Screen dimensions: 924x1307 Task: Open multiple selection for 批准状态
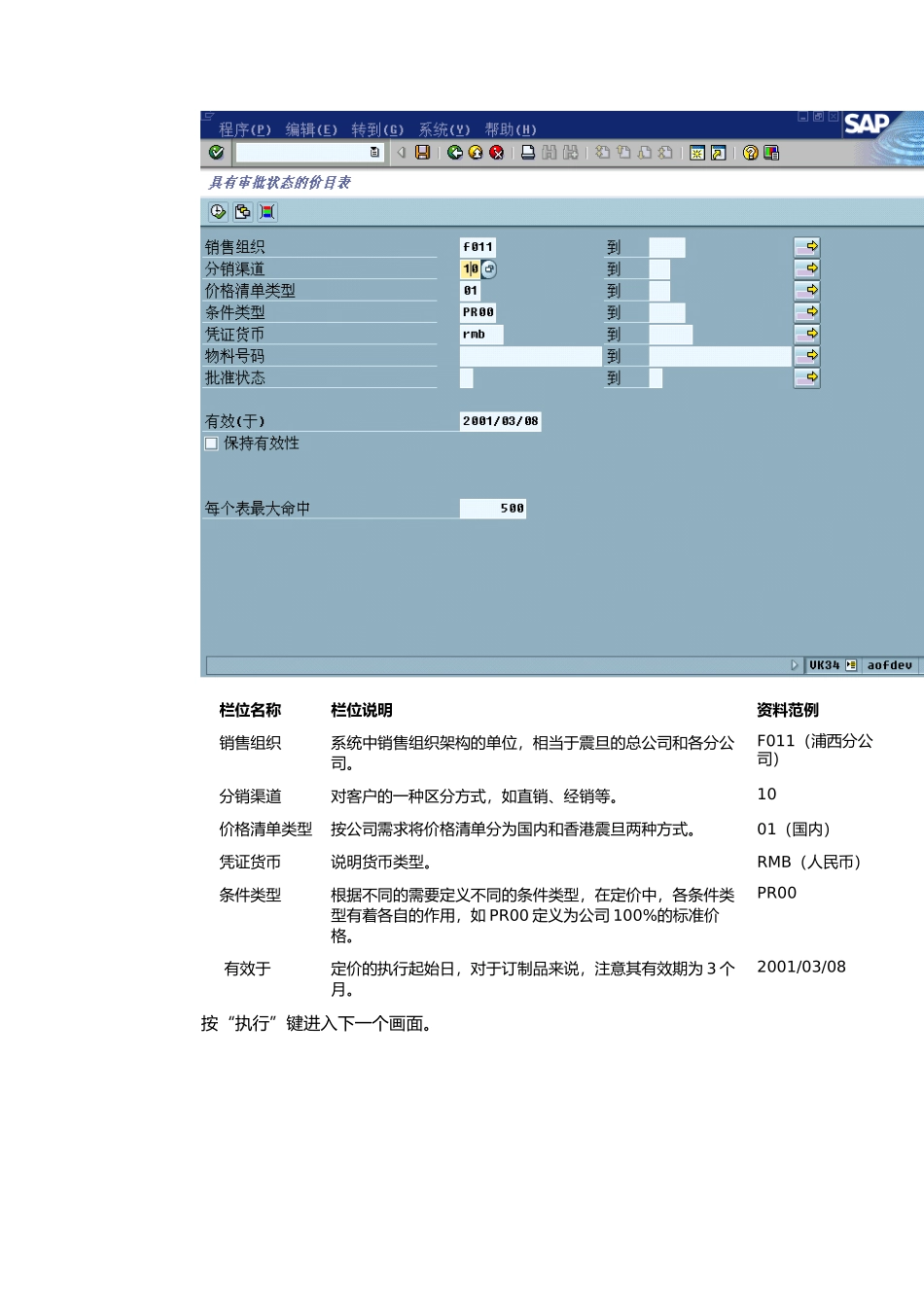click(807, 377)
